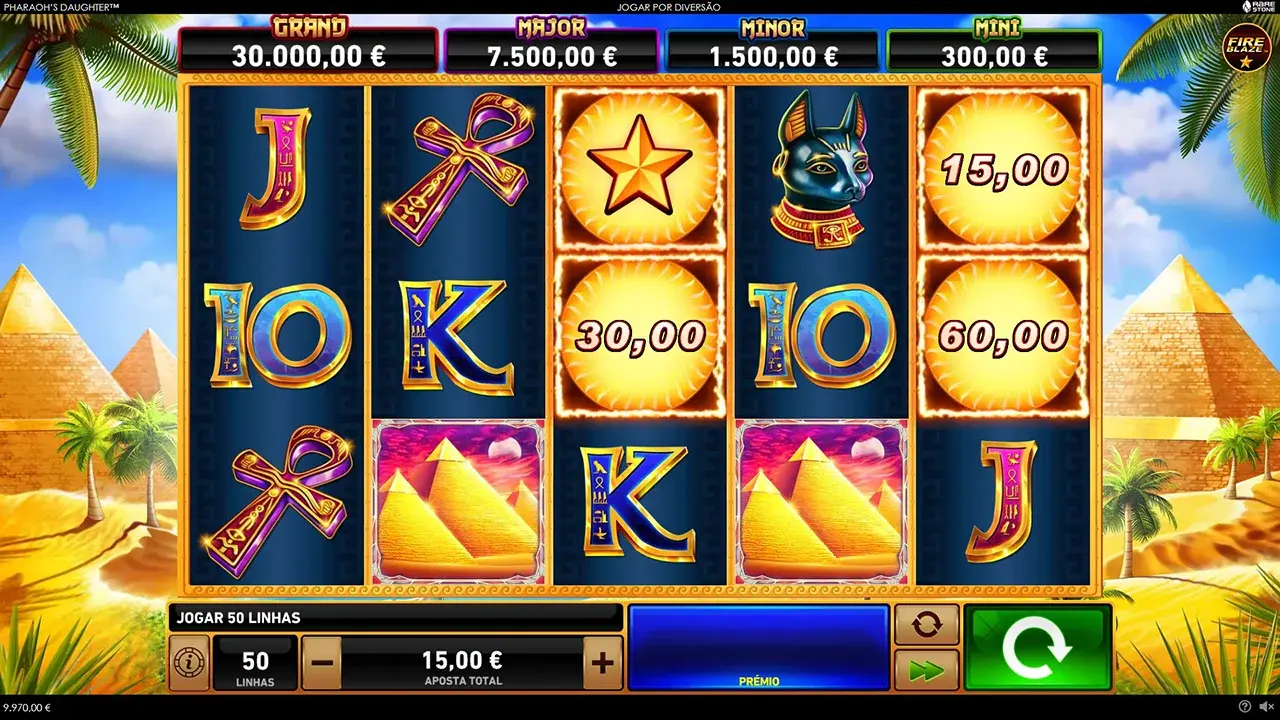
Task: Click the black cat Bastet symbol
Action: tap(822, 170)
